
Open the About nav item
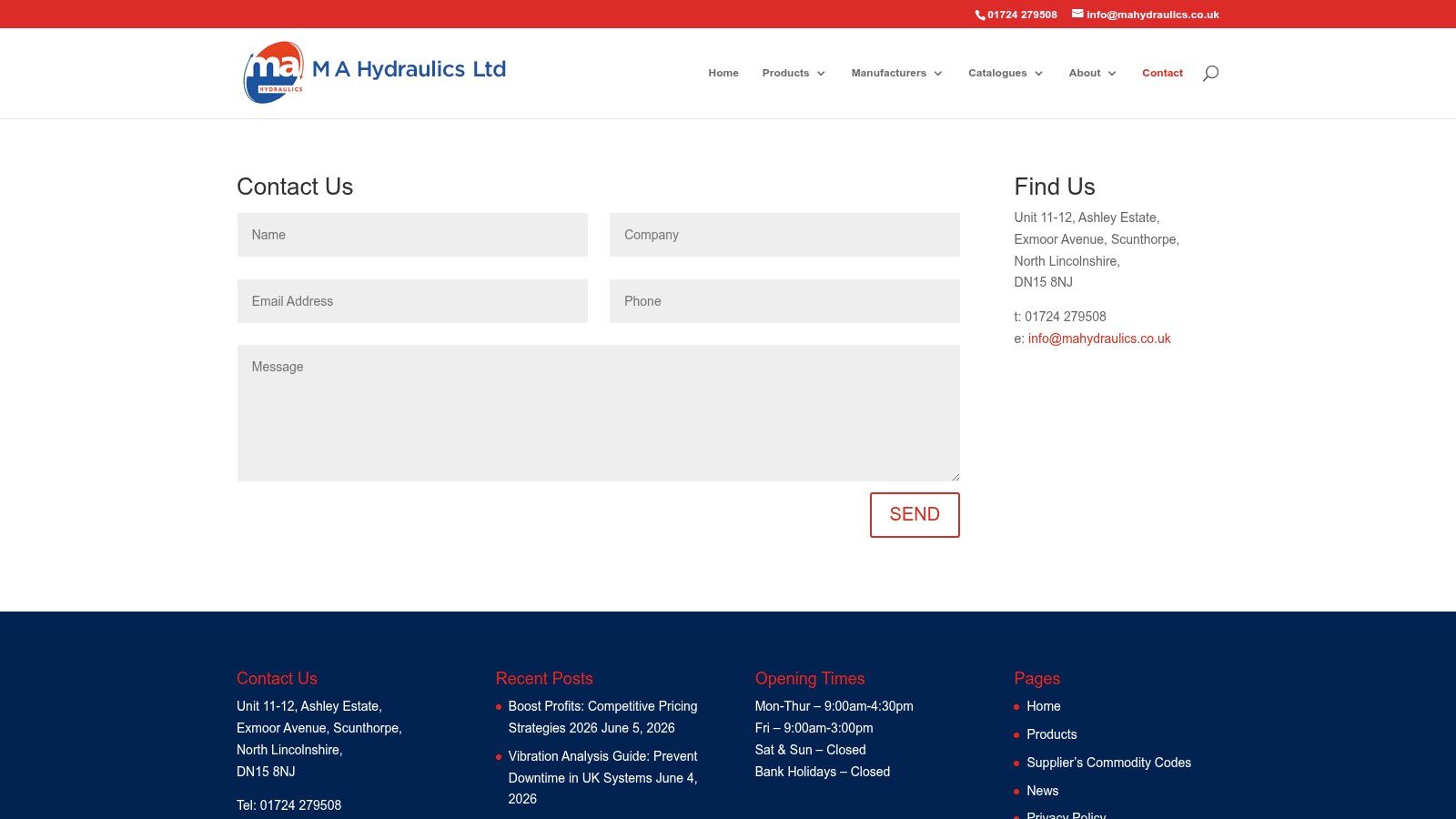[x=1085, y=73]
